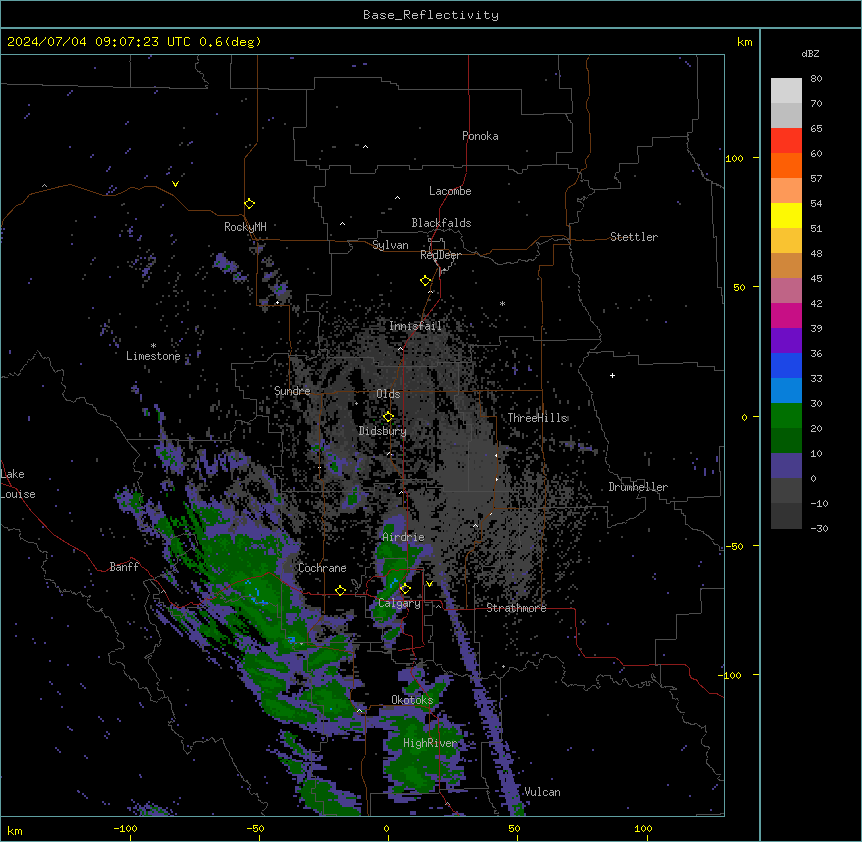Screen dimensions: 862x842
Task: Click the yellow diamond marker above Calgary label
Action: (405, 589)
